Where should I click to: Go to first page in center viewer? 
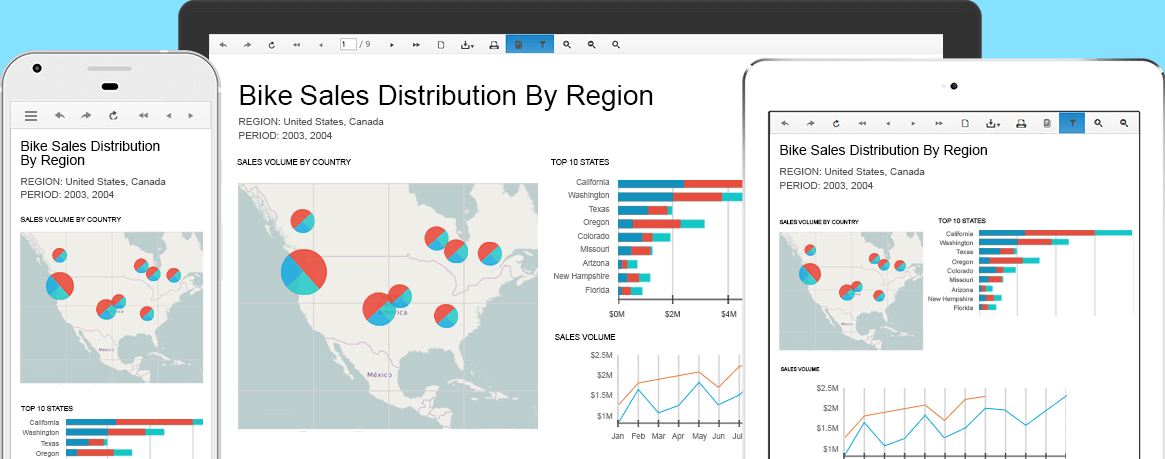point(296,45)
